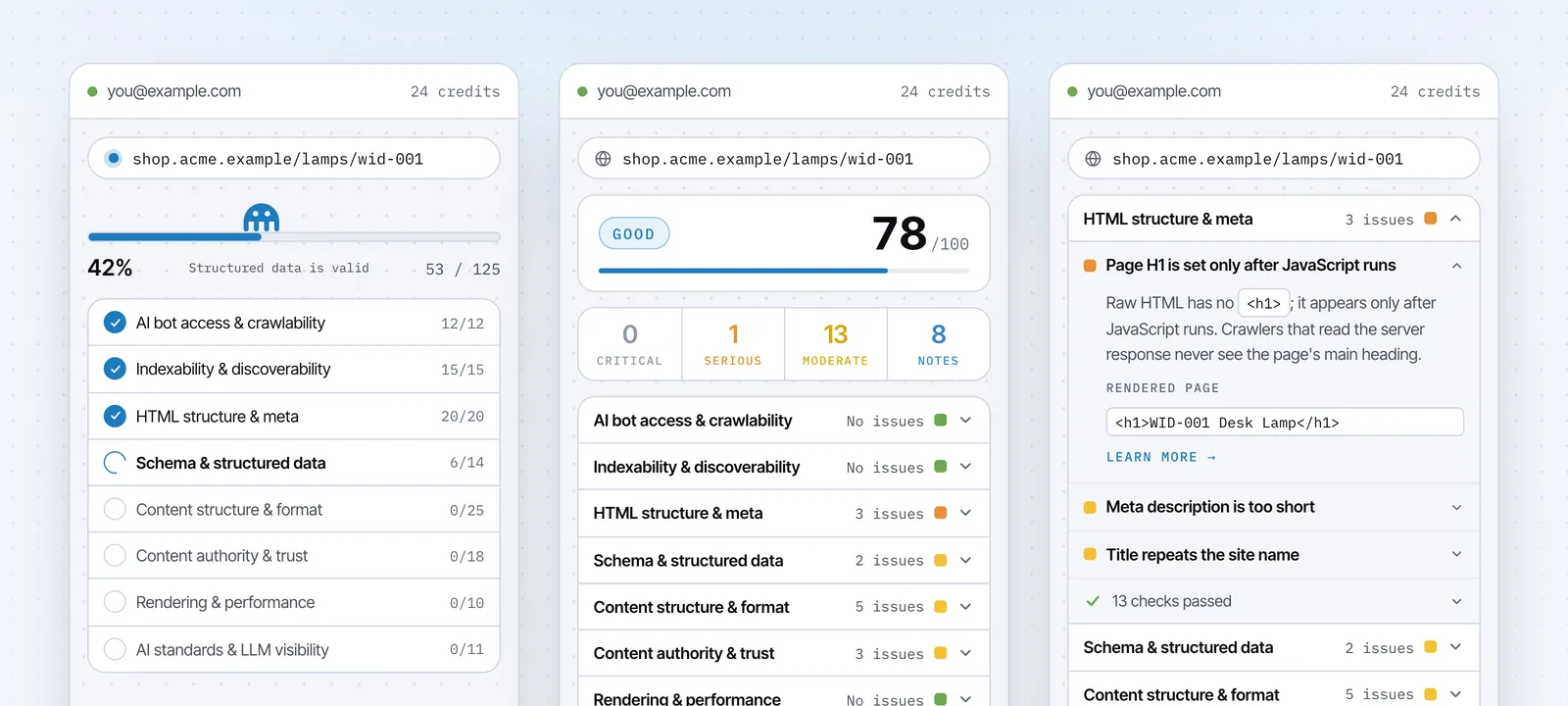Click the blue loading dot in left URL field
Image resolution: width=1568 pixels, height=706 pixels.
click(114, 158)
